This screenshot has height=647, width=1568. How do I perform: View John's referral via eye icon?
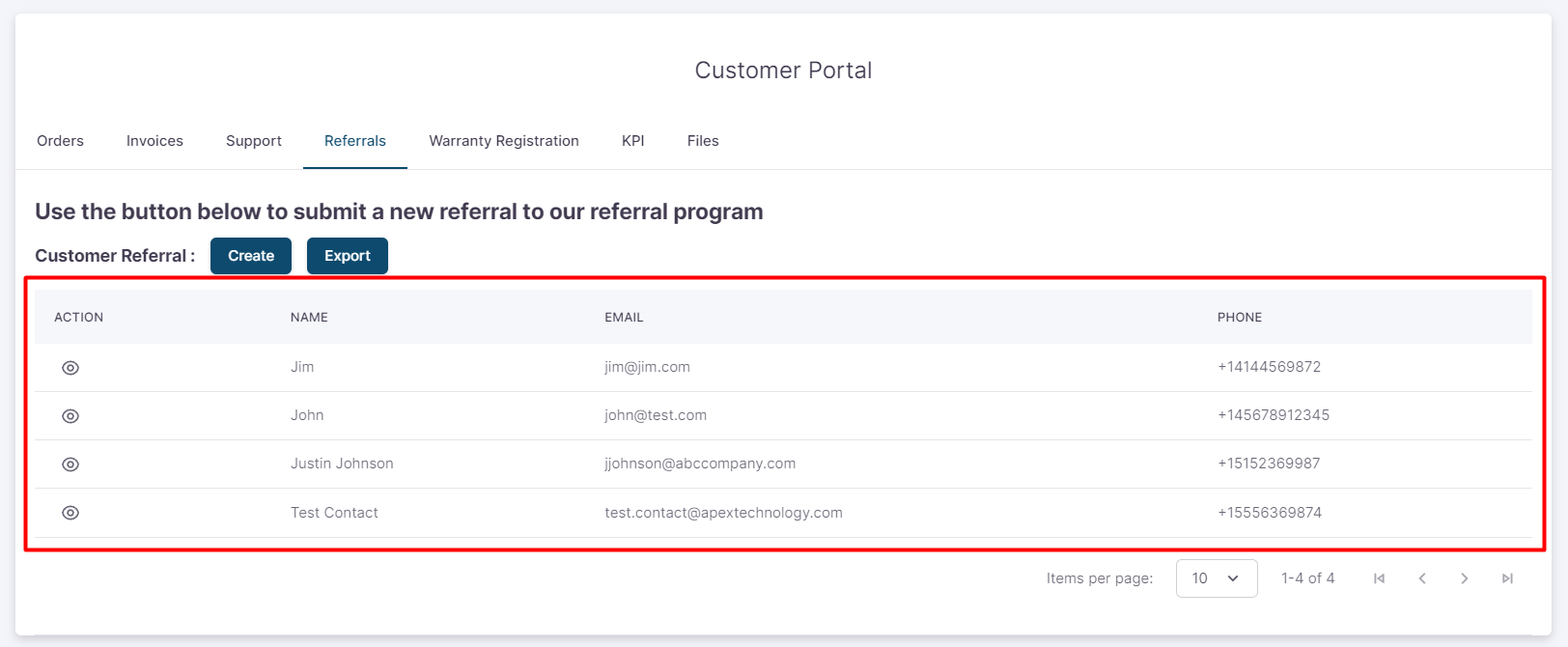point(70,416)
